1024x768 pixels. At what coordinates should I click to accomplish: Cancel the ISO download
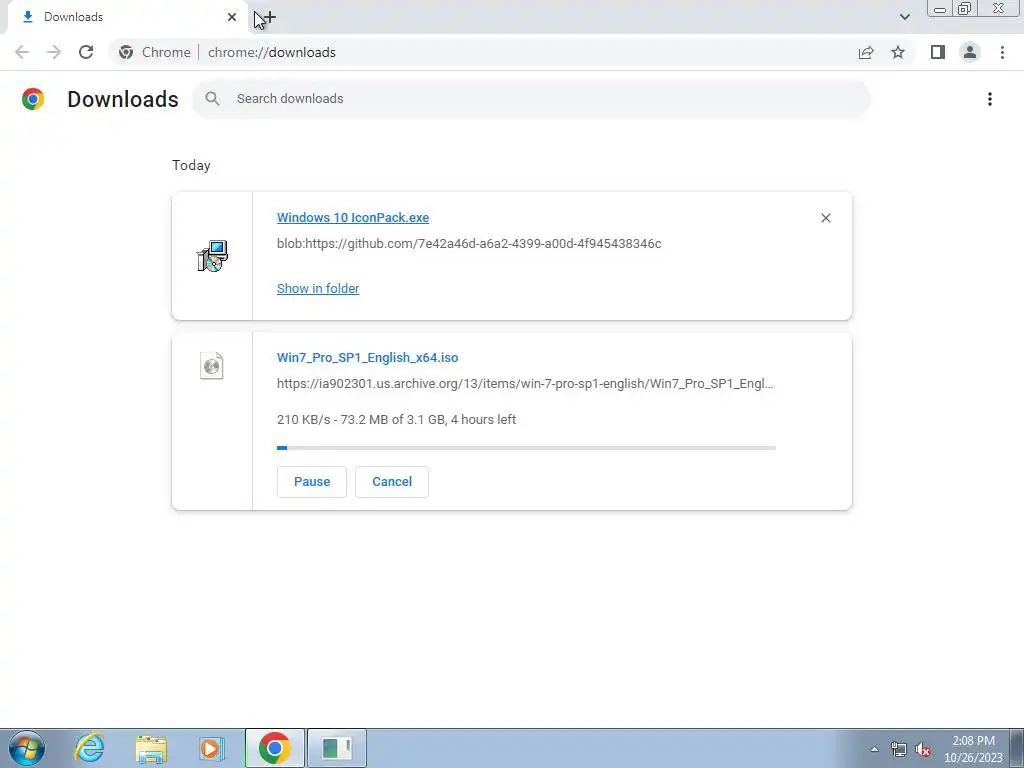click(x=392, y=482)
